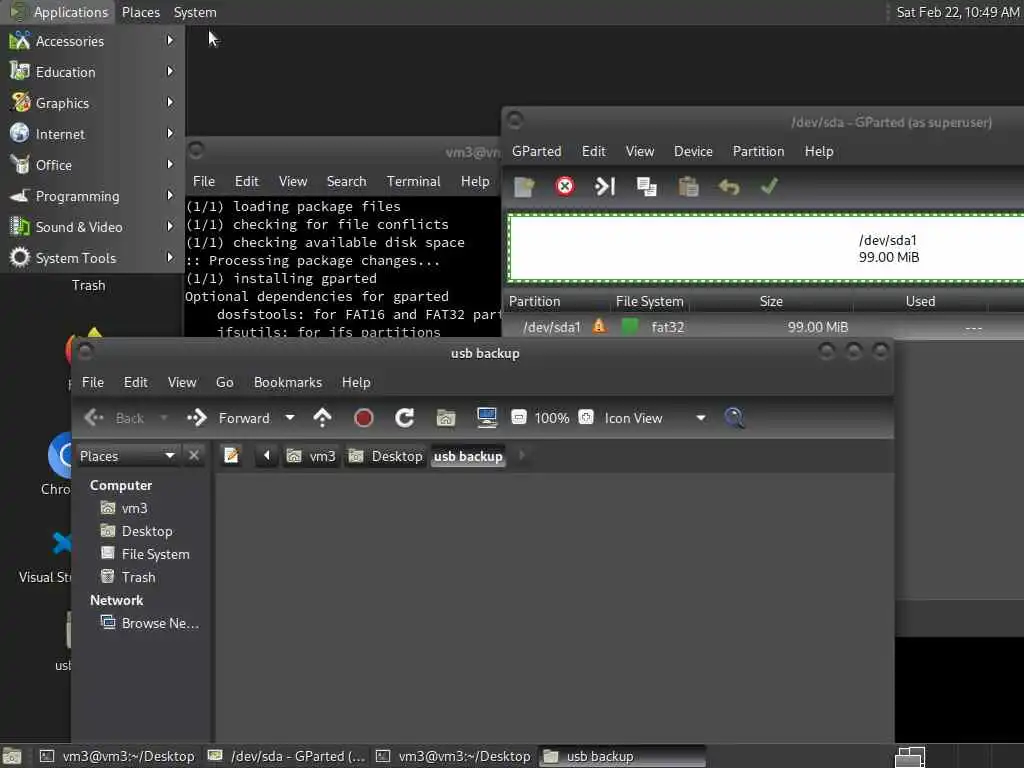Expand the Education submenu
The width and height of the screenshot is (1024, 768).
tap(92, 72)
